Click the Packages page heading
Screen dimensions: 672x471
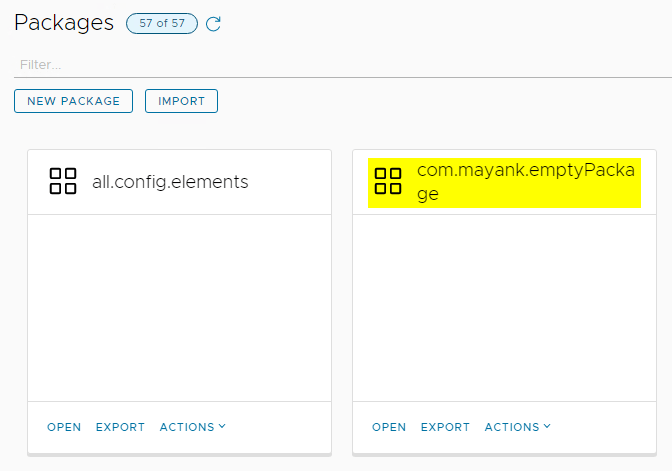[64, 23]
